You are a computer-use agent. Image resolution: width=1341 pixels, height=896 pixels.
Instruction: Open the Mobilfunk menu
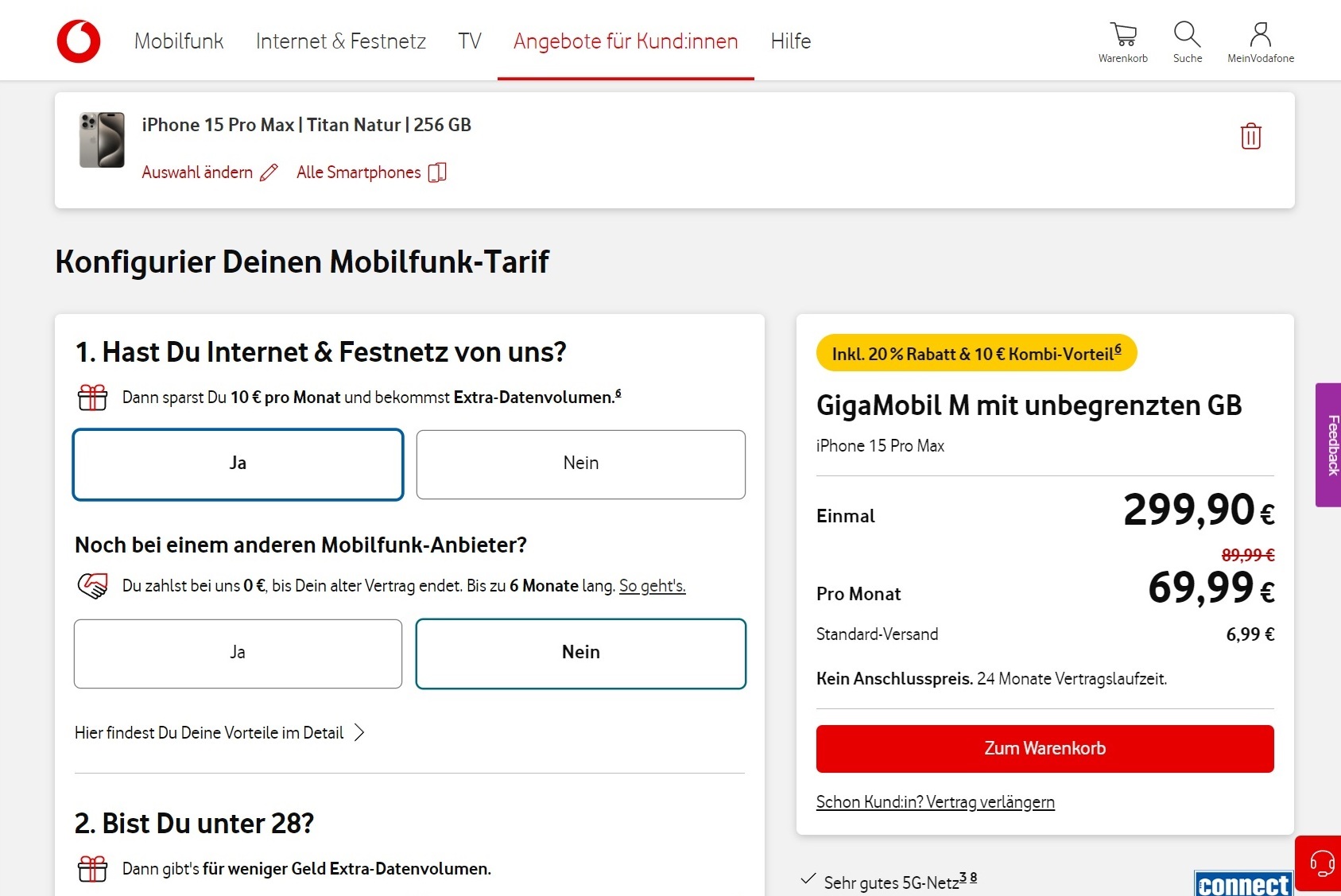pos(179,41)
